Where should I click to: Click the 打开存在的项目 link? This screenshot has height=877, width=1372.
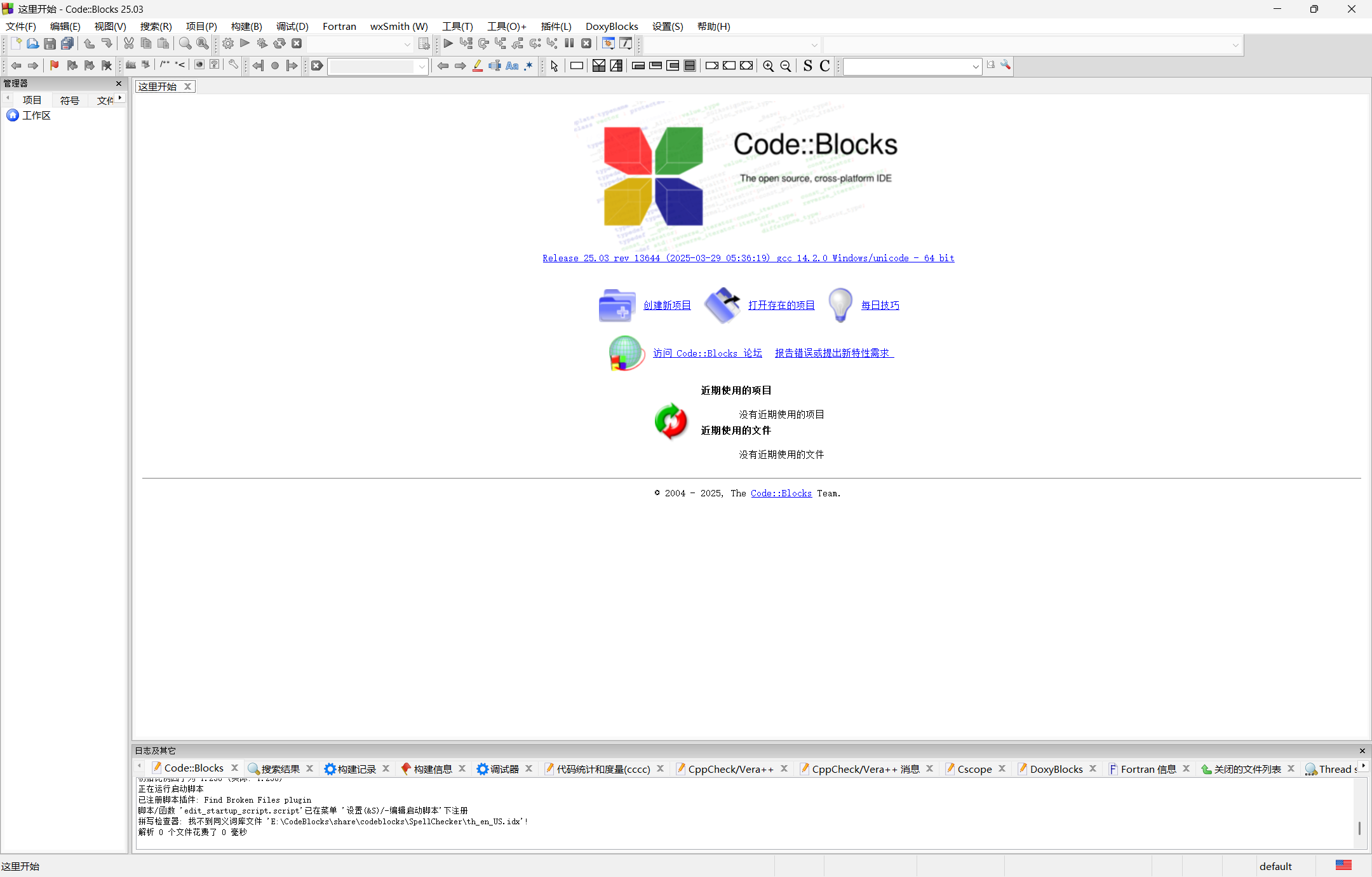point(781,305)
